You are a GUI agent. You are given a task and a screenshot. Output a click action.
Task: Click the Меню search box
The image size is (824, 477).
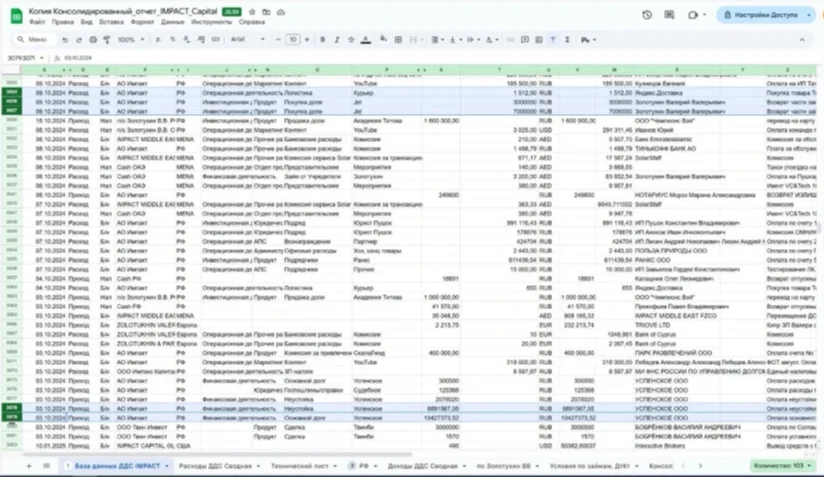point(33,40)
